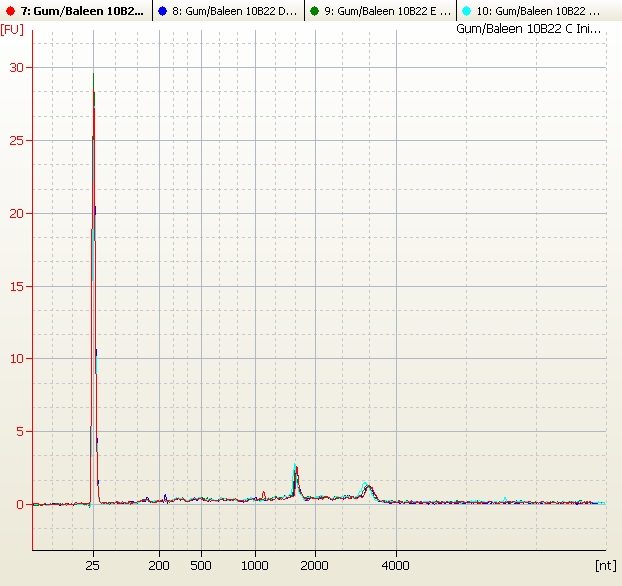Click the [FU] y-axis unit label

[12, 30]
